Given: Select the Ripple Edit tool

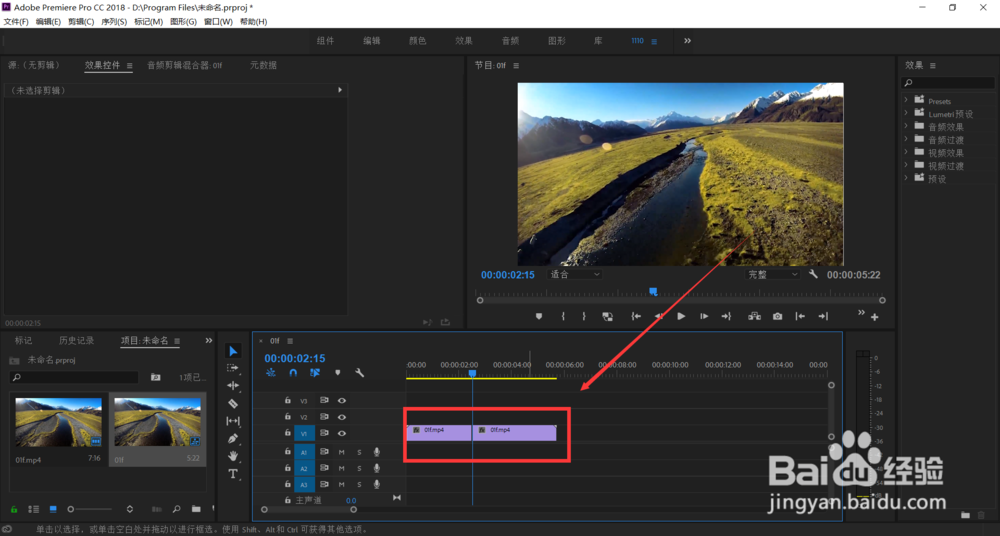Looking at the screenshot, I should (x=233, y=385).
